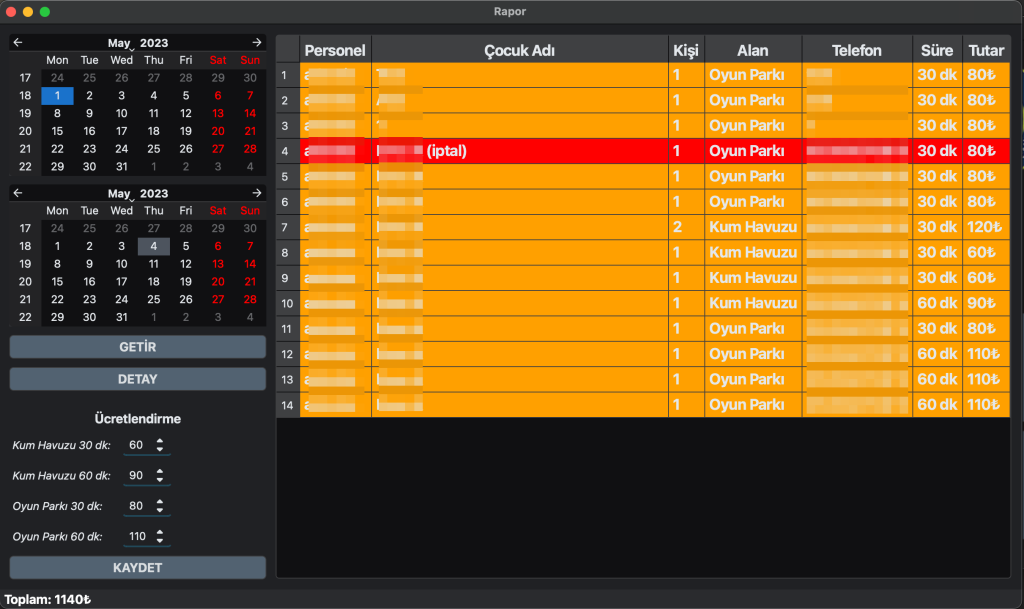Increase Oyun Parkı 30 dk price

pos(160,502)
